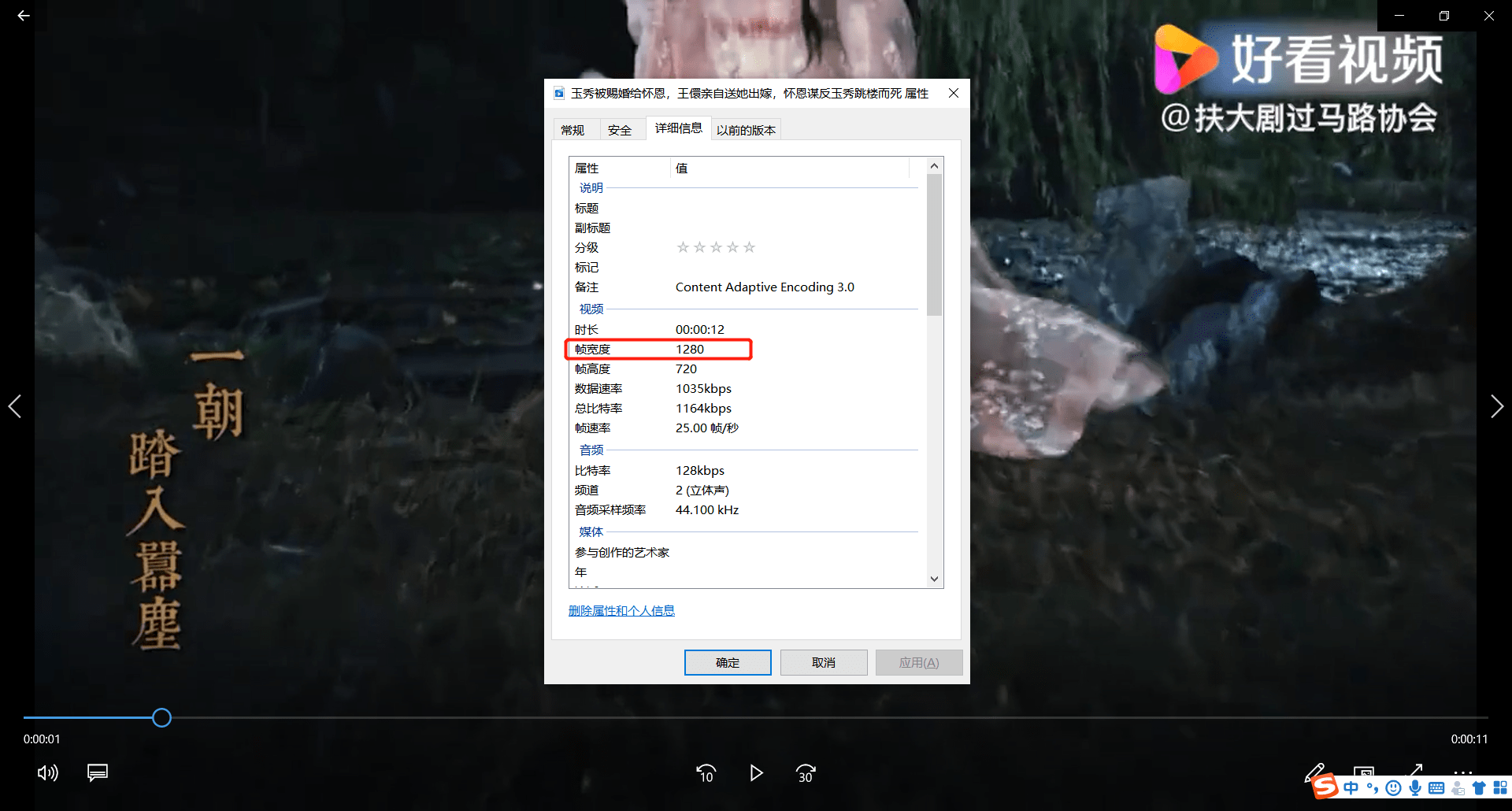Select the 帧速率 value 25.00 帧/秒
Viewport: 1512px width, 811px height.
[706, 428]
